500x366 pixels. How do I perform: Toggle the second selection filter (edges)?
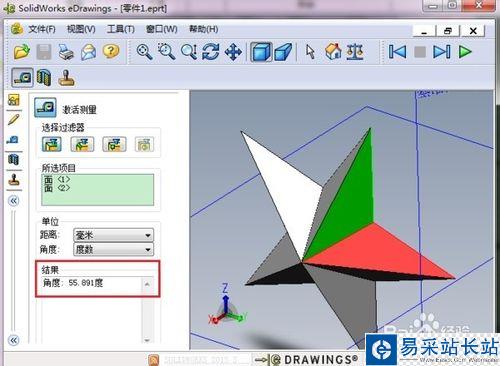[x=82, y=144]
